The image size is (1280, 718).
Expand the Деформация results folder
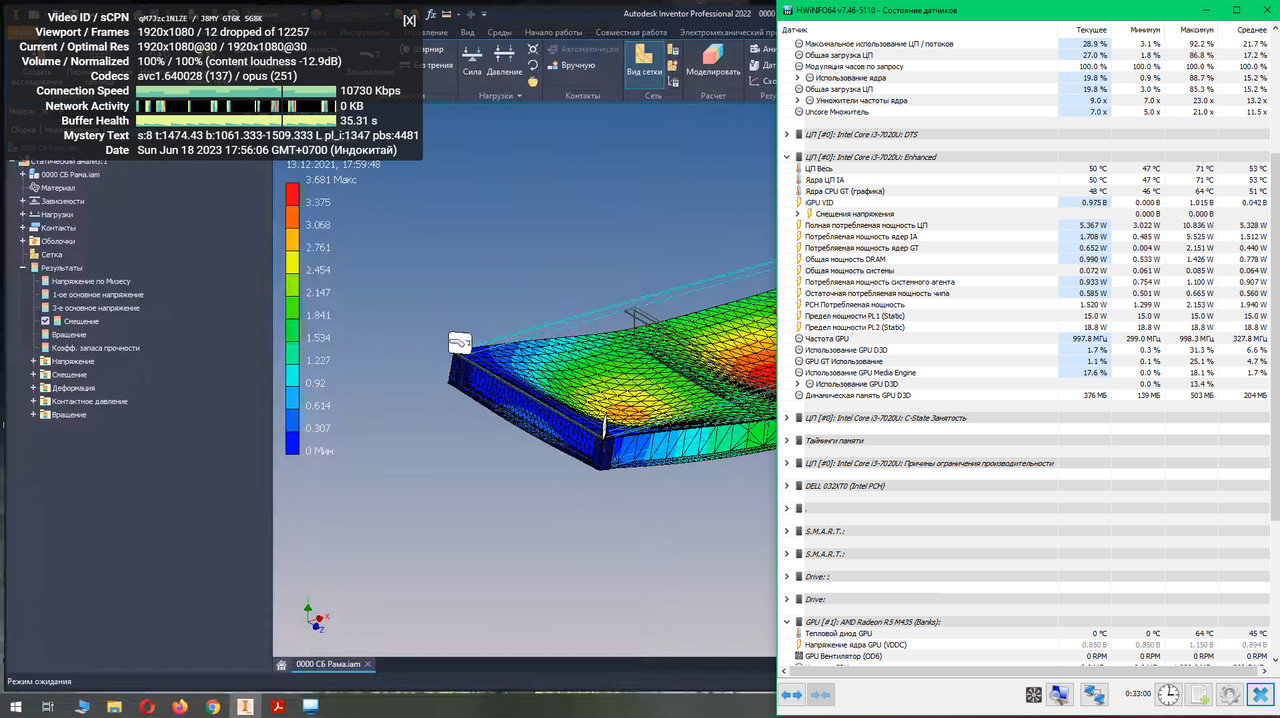[x=34, y=388]
